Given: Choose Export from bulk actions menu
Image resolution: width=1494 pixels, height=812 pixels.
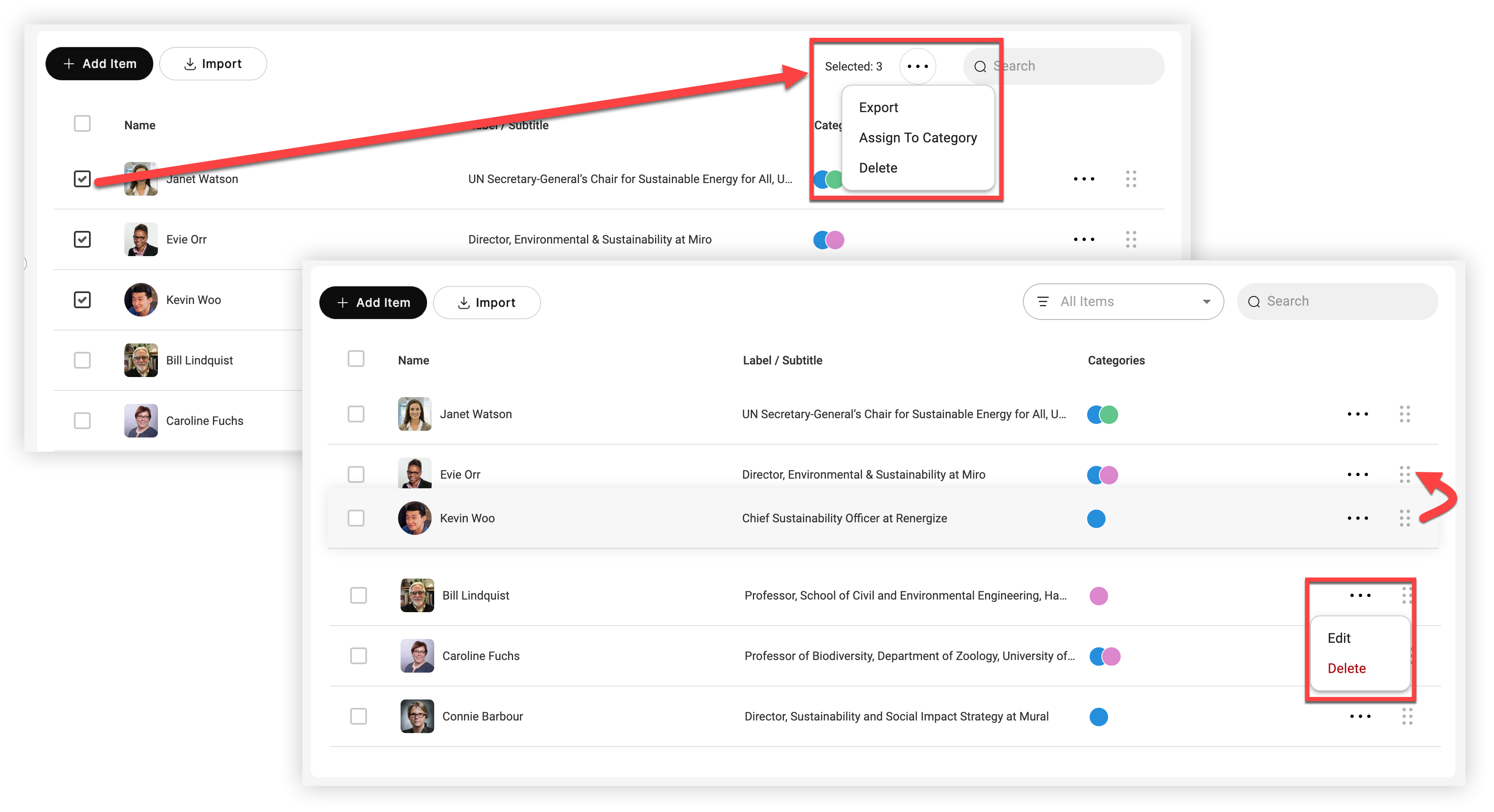Looking at the screenshot, I should click(878, 107).
